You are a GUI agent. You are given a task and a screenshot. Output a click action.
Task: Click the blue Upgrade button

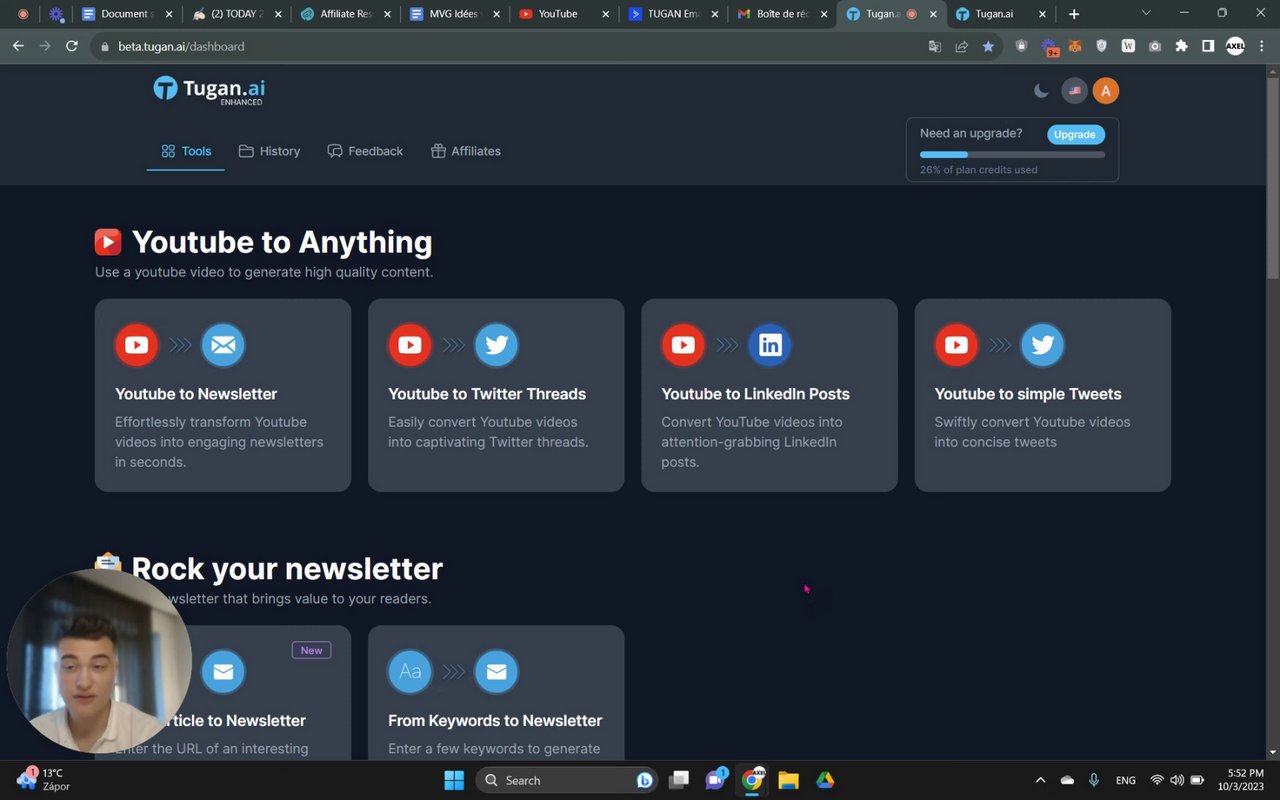[1075, 134]
